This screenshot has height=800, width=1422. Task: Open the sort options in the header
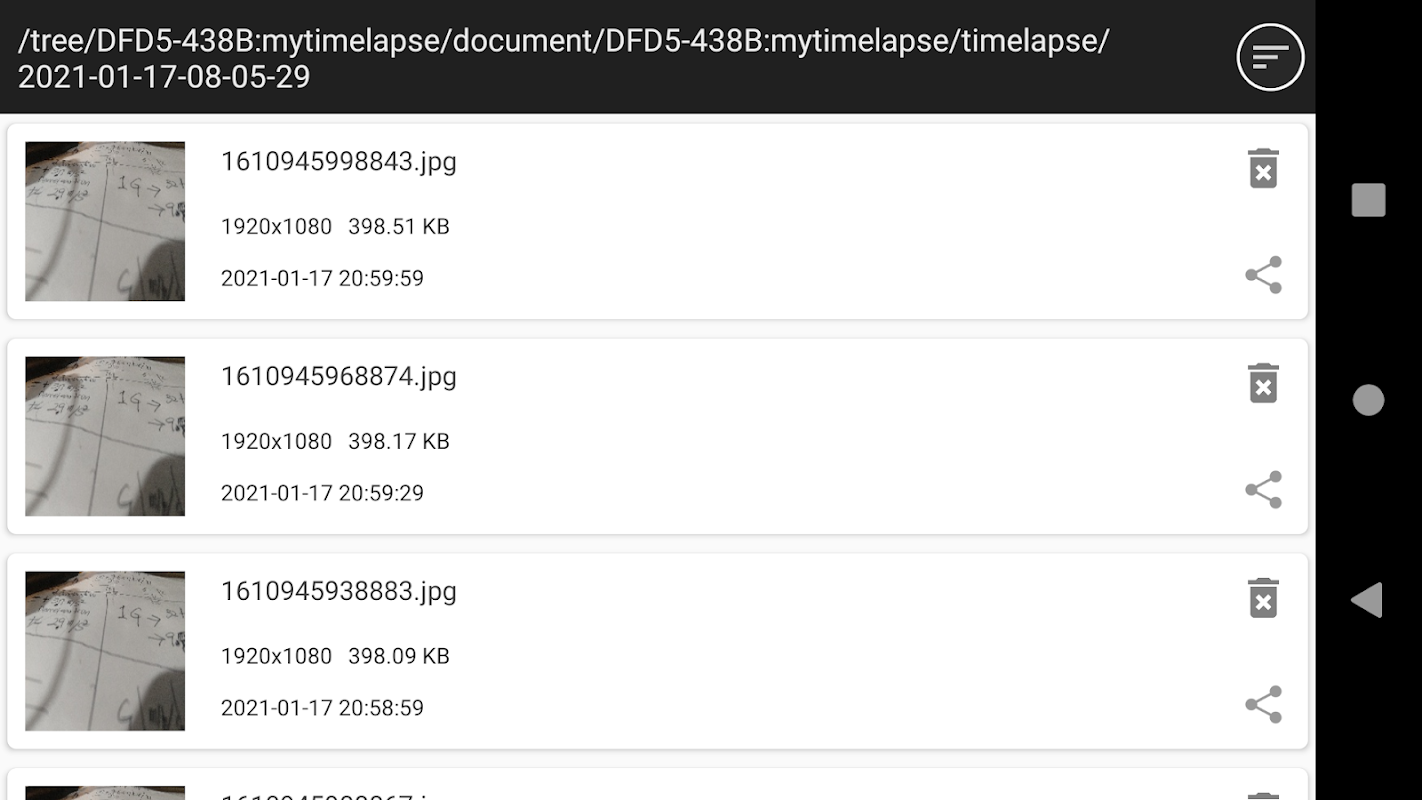tap(1270, 57)
